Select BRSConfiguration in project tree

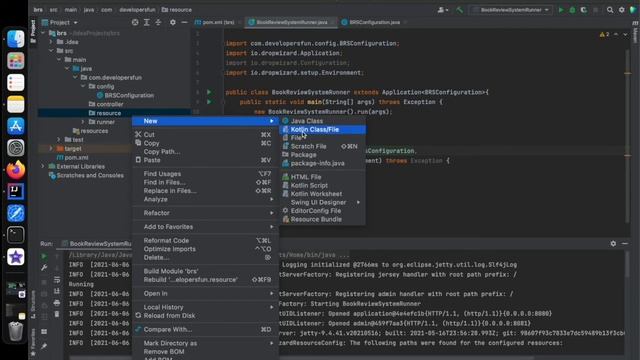(125, 96)
